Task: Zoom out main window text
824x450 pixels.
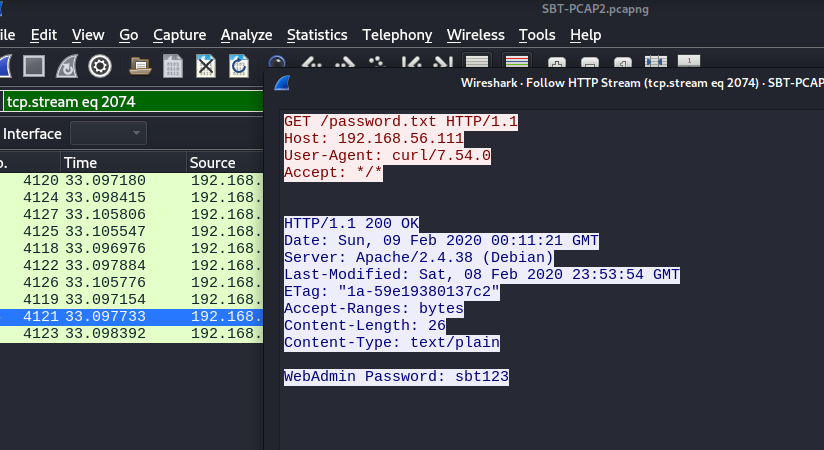Action: (590, 62)
